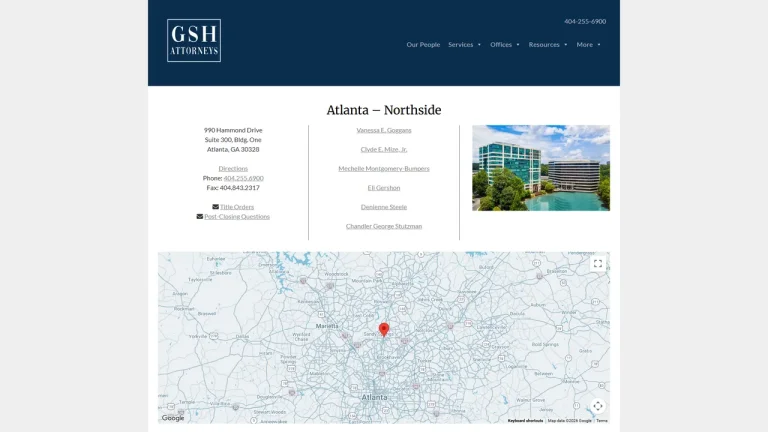Screen dimensions: 768x432
Task: Open the Post-Closing Questions email link
Action: click(237, 216)
